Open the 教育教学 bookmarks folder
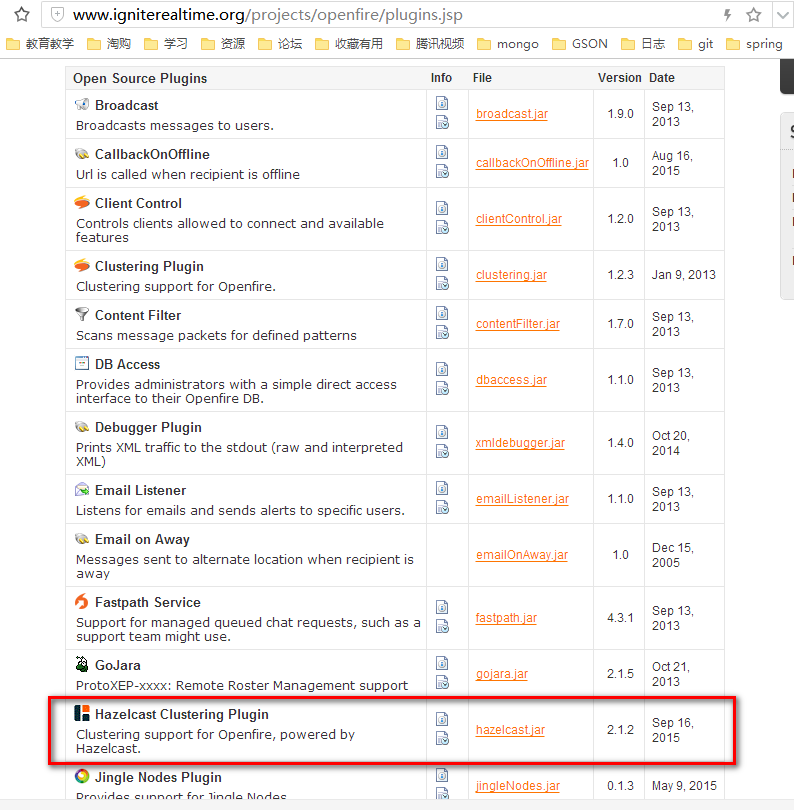Image resolution: width=794 pixels, height=810 pixels. tap(40, 44)
